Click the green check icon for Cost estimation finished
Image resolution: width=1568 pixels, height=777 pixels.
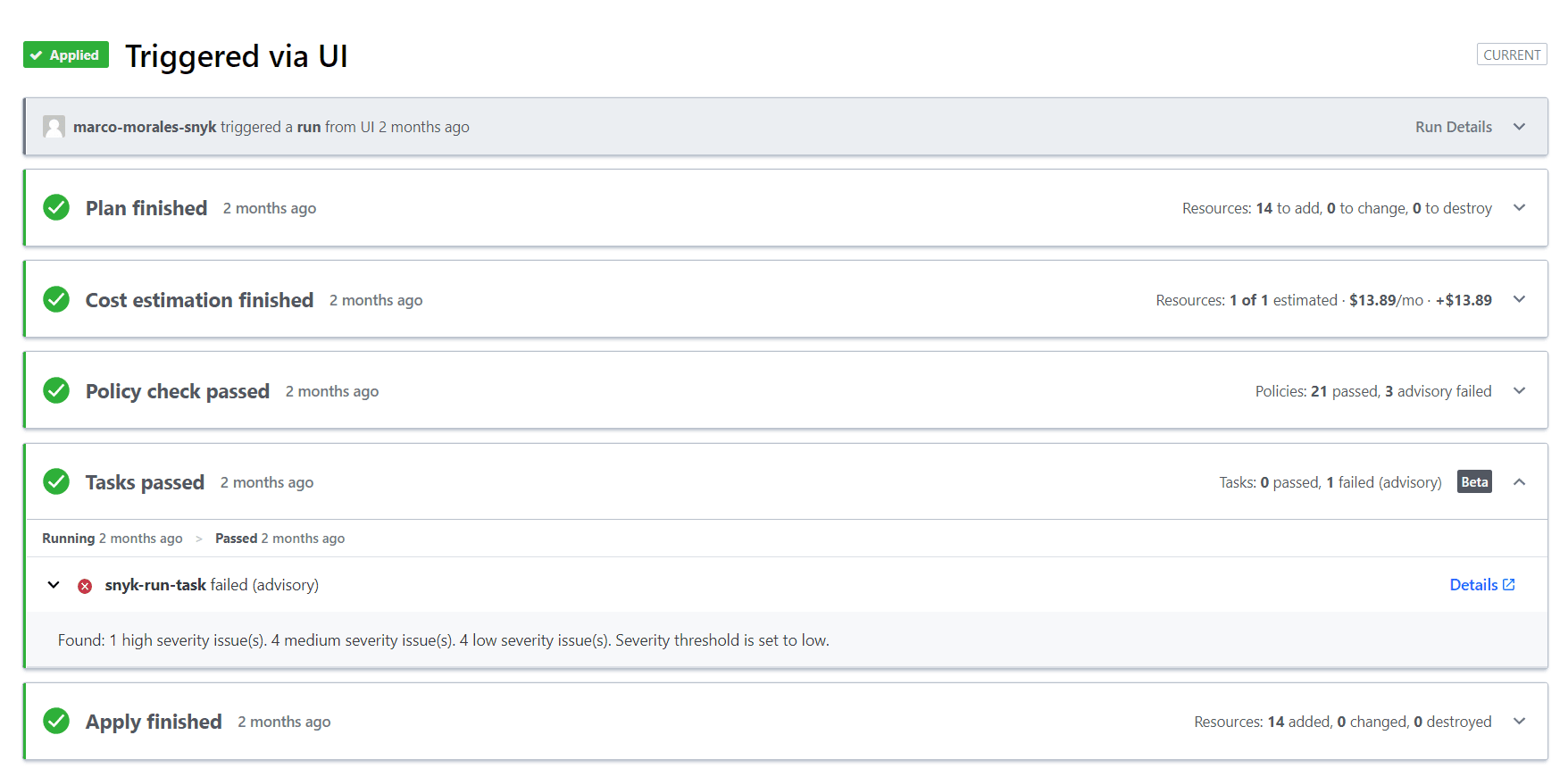[x=56, y=299]
